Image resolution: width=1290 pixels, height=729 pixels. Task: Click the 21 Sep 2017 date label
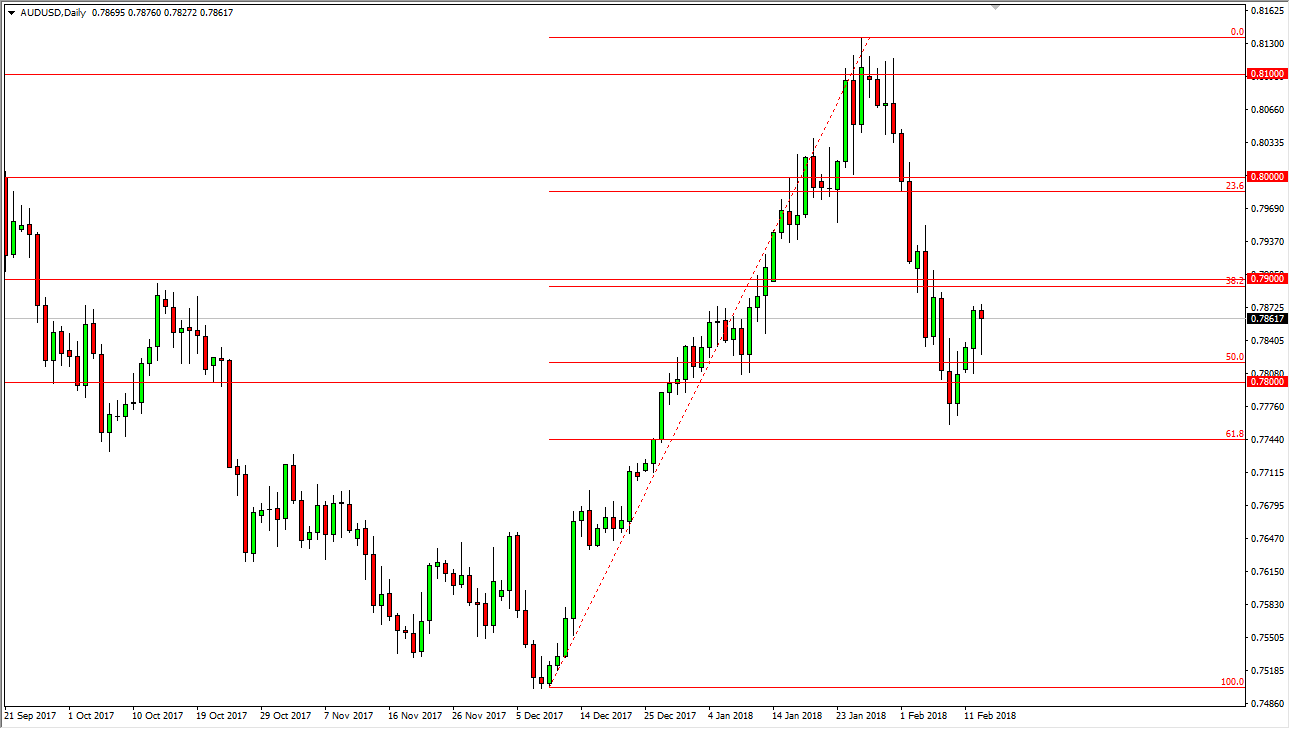click(31, 716)
